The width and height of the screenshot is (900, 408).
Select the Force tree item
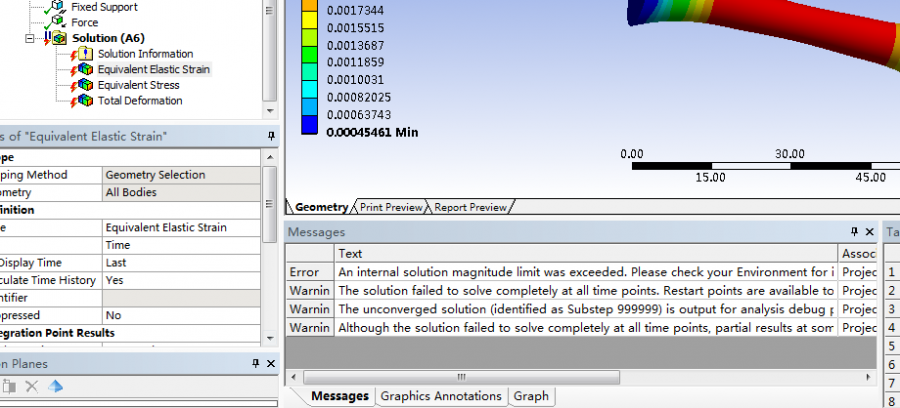point(84,22)
